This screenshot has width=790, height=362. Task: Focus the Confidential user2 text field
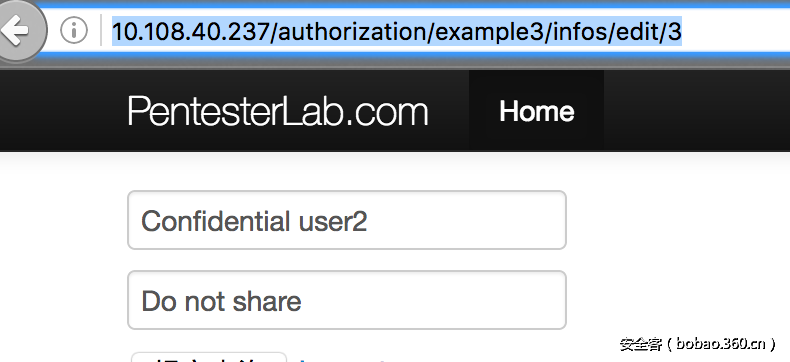pyautogui.click(x=347, y=220)
